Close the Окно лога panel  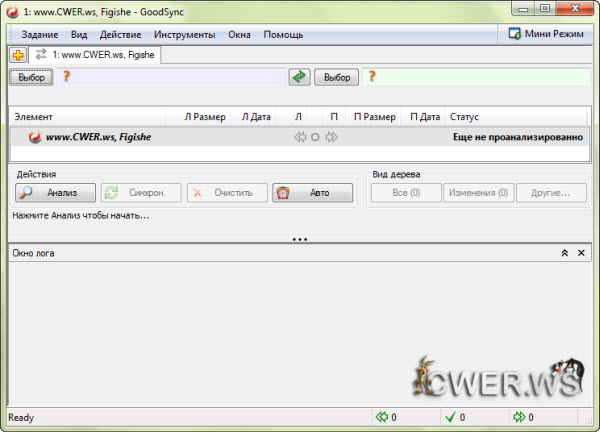point(582,254)
